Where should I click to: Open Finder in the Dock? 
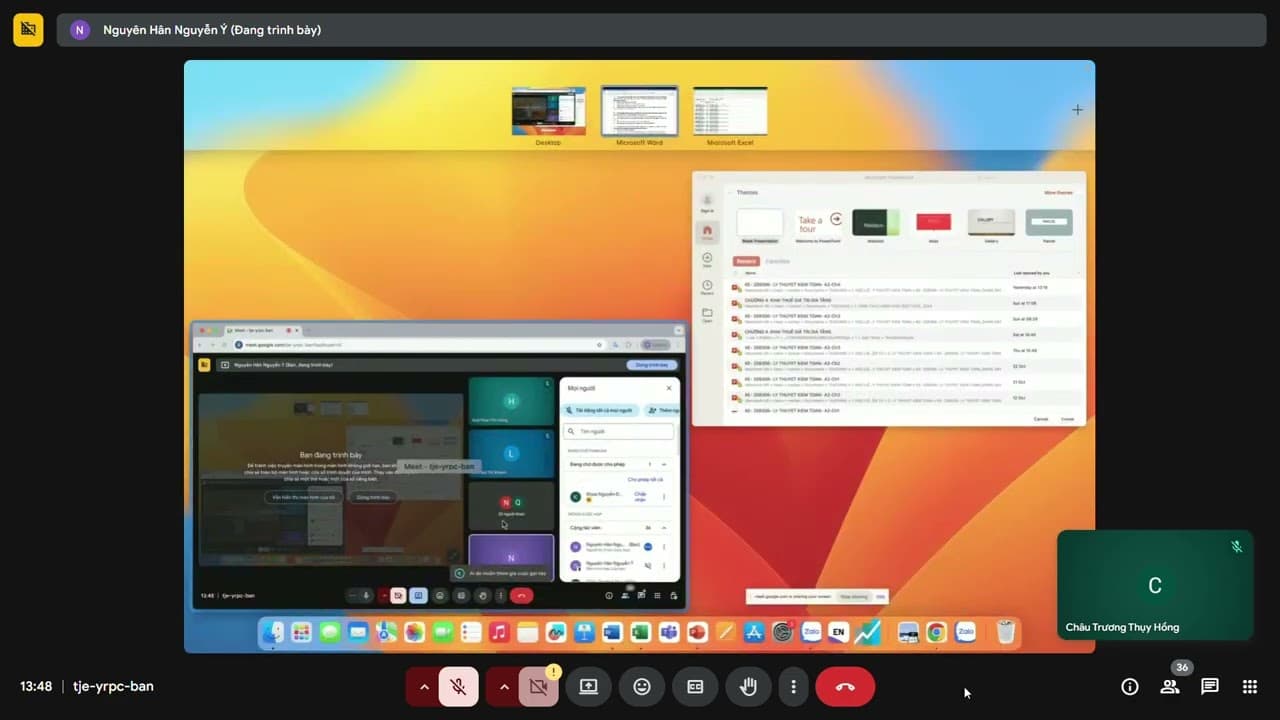click(x=273, y=632)
